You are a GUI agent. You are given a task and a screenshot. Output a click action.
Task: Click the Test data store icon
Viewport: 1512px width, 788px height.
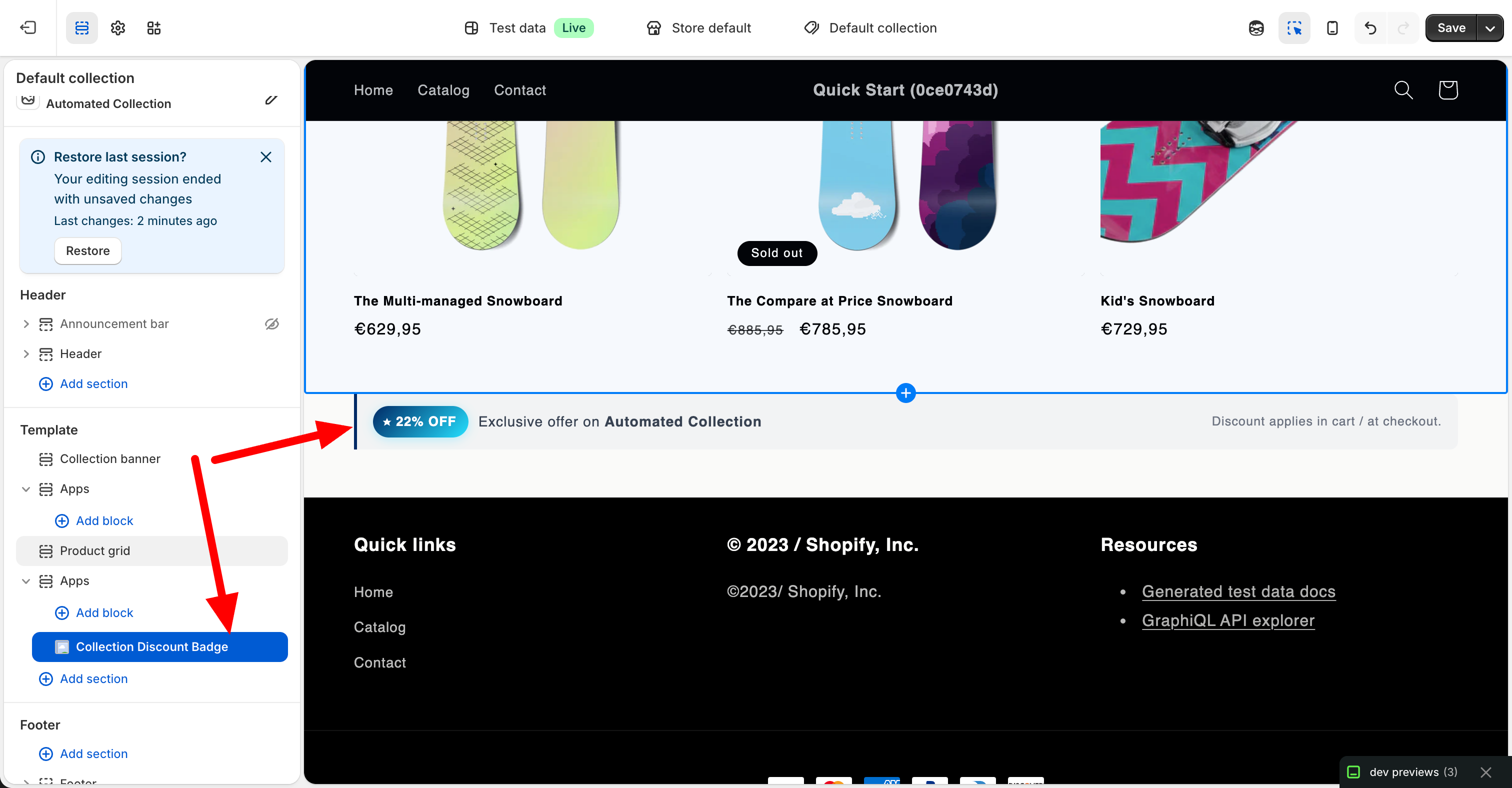coord(470,27)
